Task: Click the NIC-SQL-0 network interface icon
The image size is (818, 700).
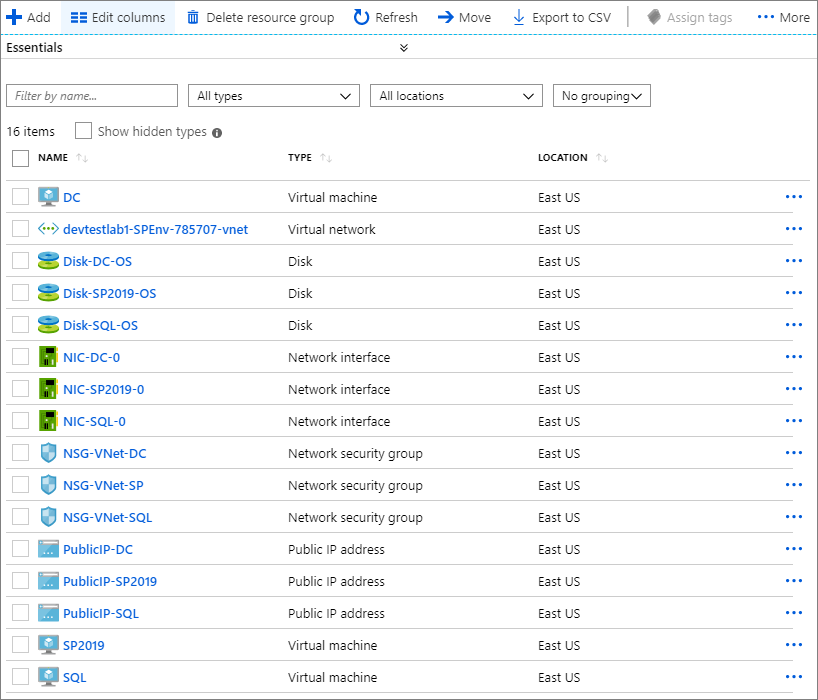Action: click(x=49, y=420)
